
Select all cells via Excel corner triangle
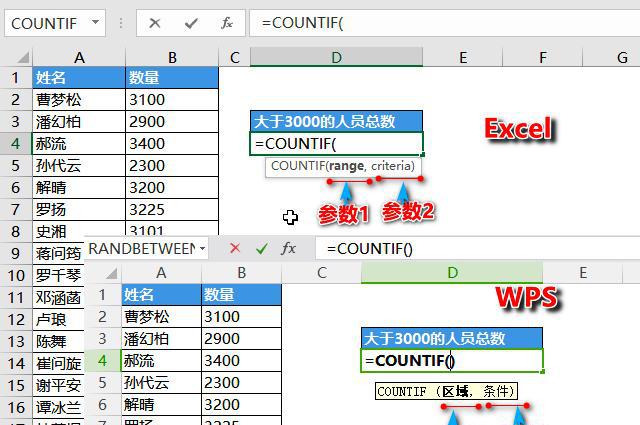tap(23, 57)
